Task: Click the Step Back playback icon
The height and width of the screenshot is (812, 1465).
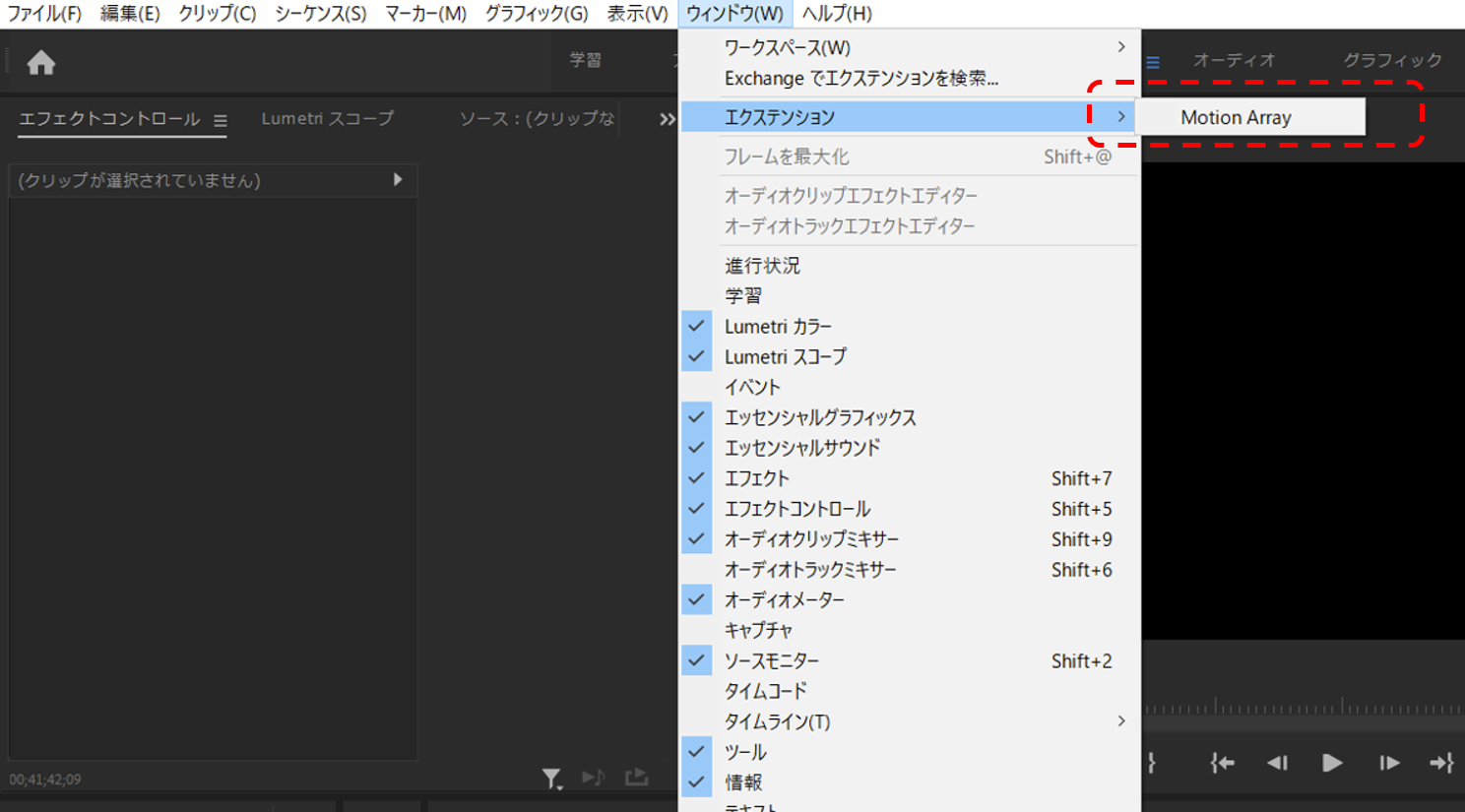Action: pos(1278,763)
